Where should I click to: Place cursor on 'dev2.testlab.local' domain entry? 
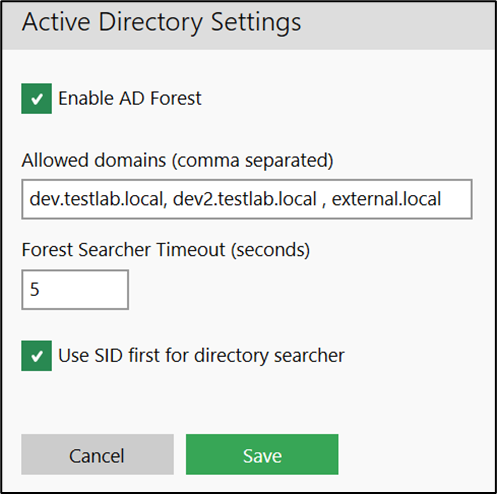tap(244, 199)
